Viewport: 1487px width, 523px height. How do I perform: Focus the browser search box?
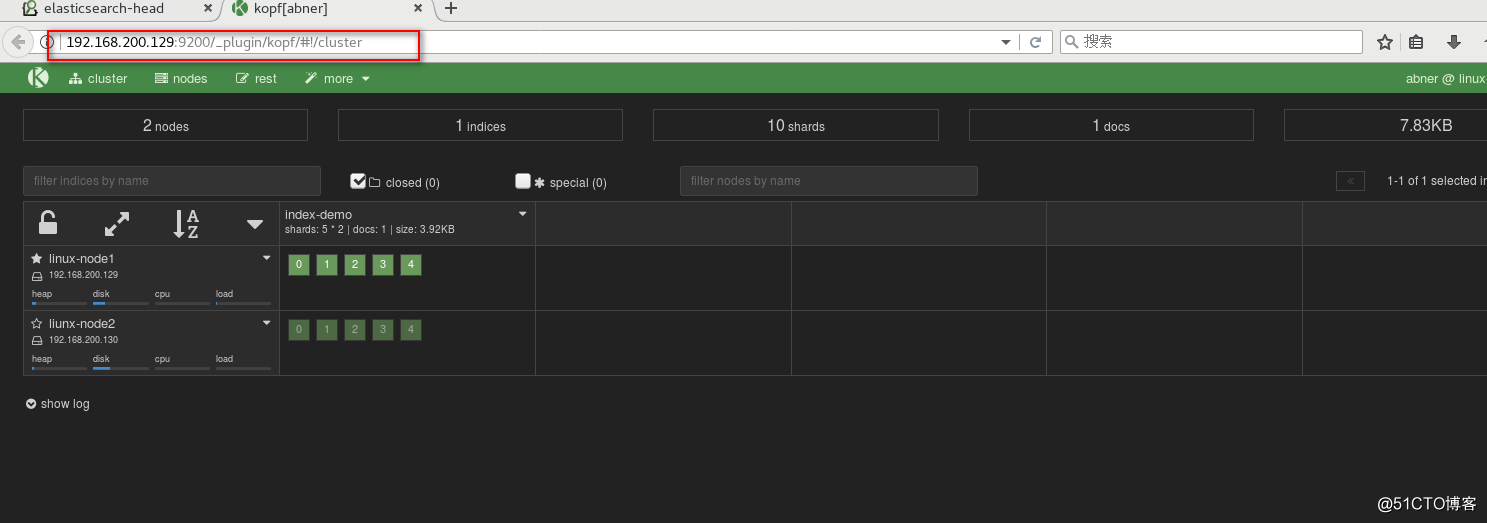pos(1211,42)
